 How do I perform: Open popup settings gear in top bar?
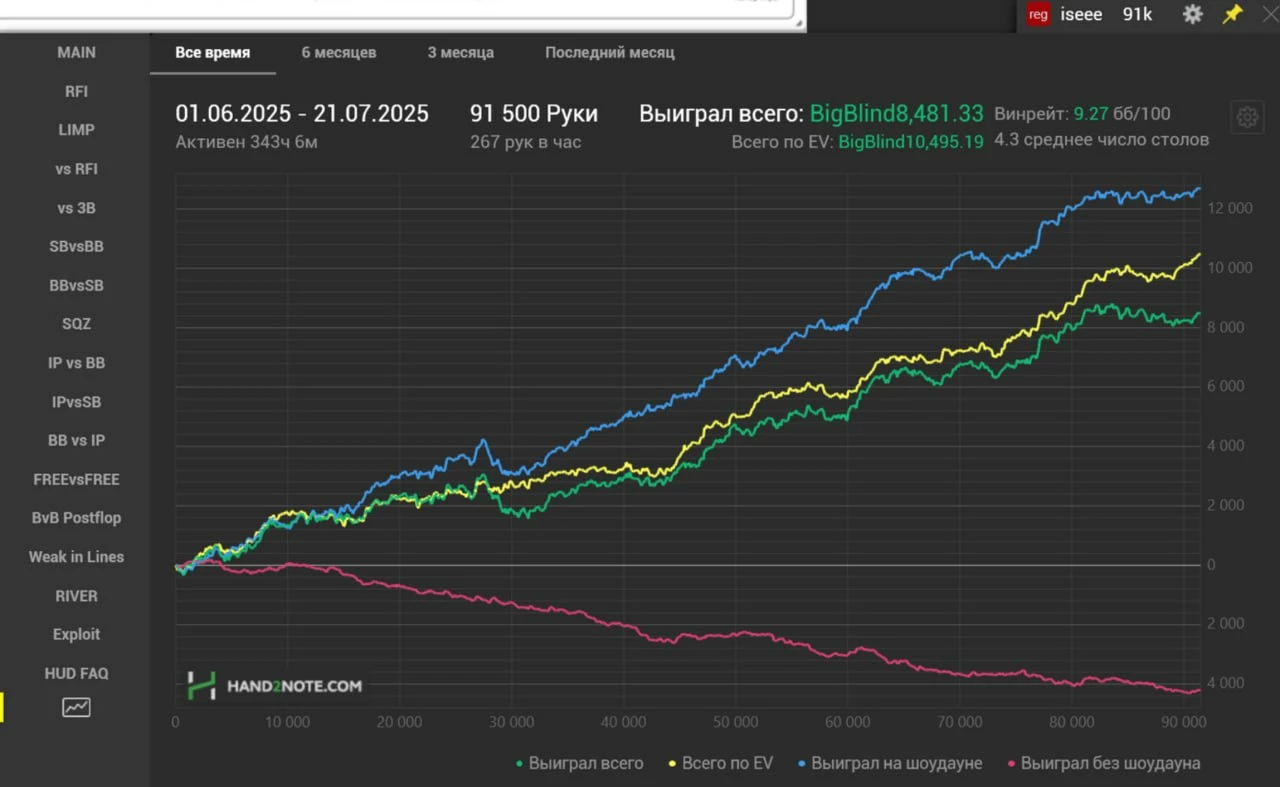[x=1192, y=14]
